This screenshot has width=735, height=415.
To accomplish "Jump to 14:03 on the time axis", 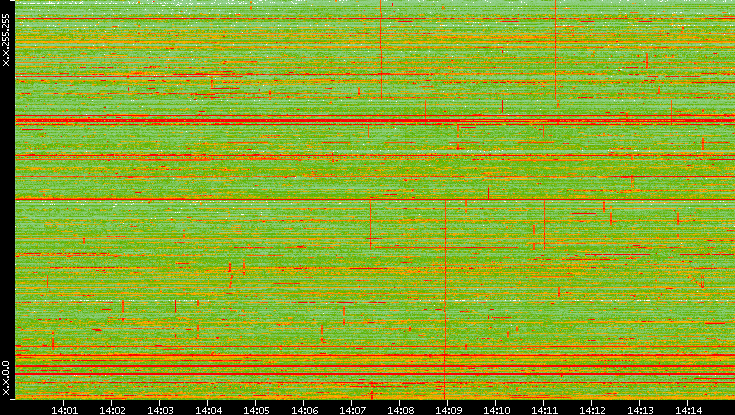I will (160, 409).
